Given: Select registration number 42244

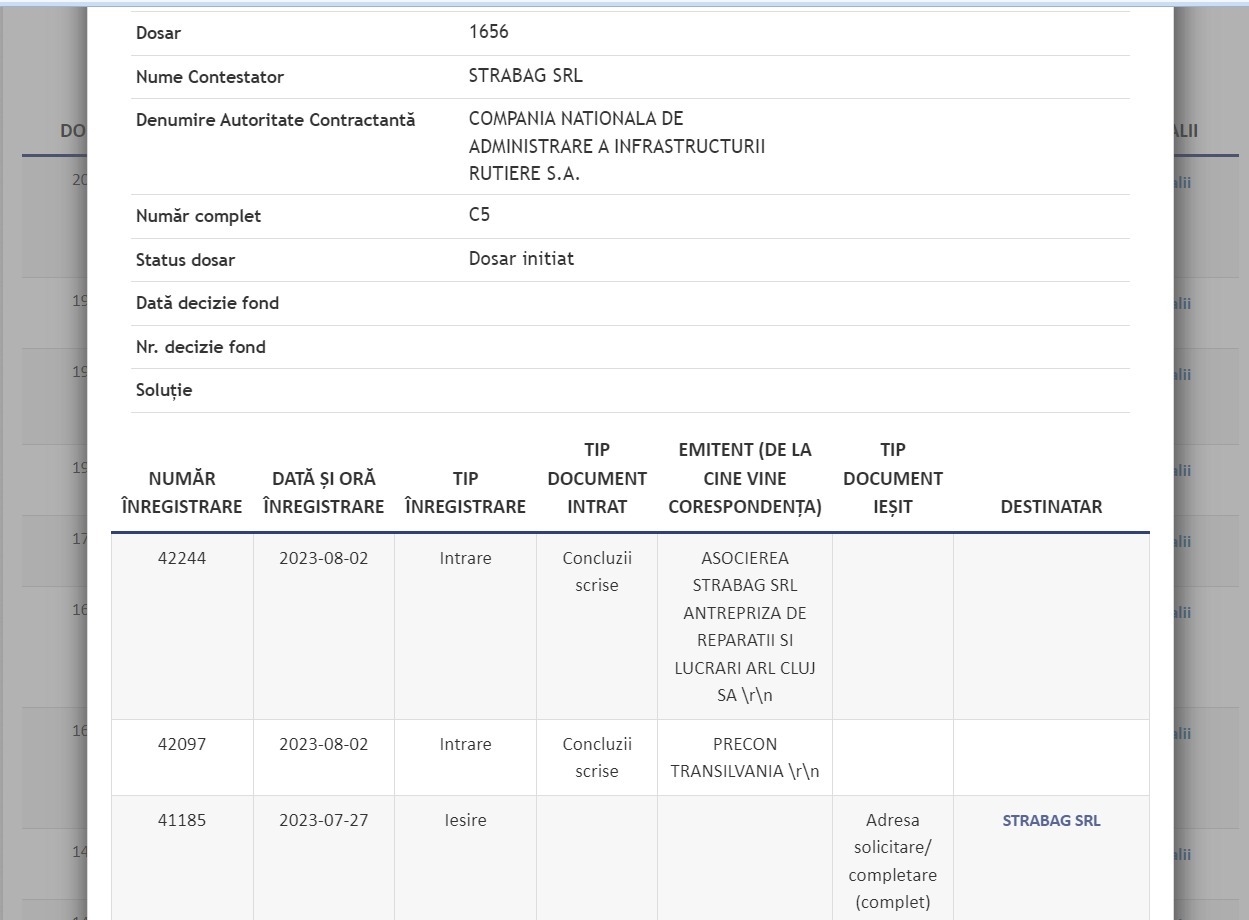Looking at the screenshot, I should pos(182,558).
